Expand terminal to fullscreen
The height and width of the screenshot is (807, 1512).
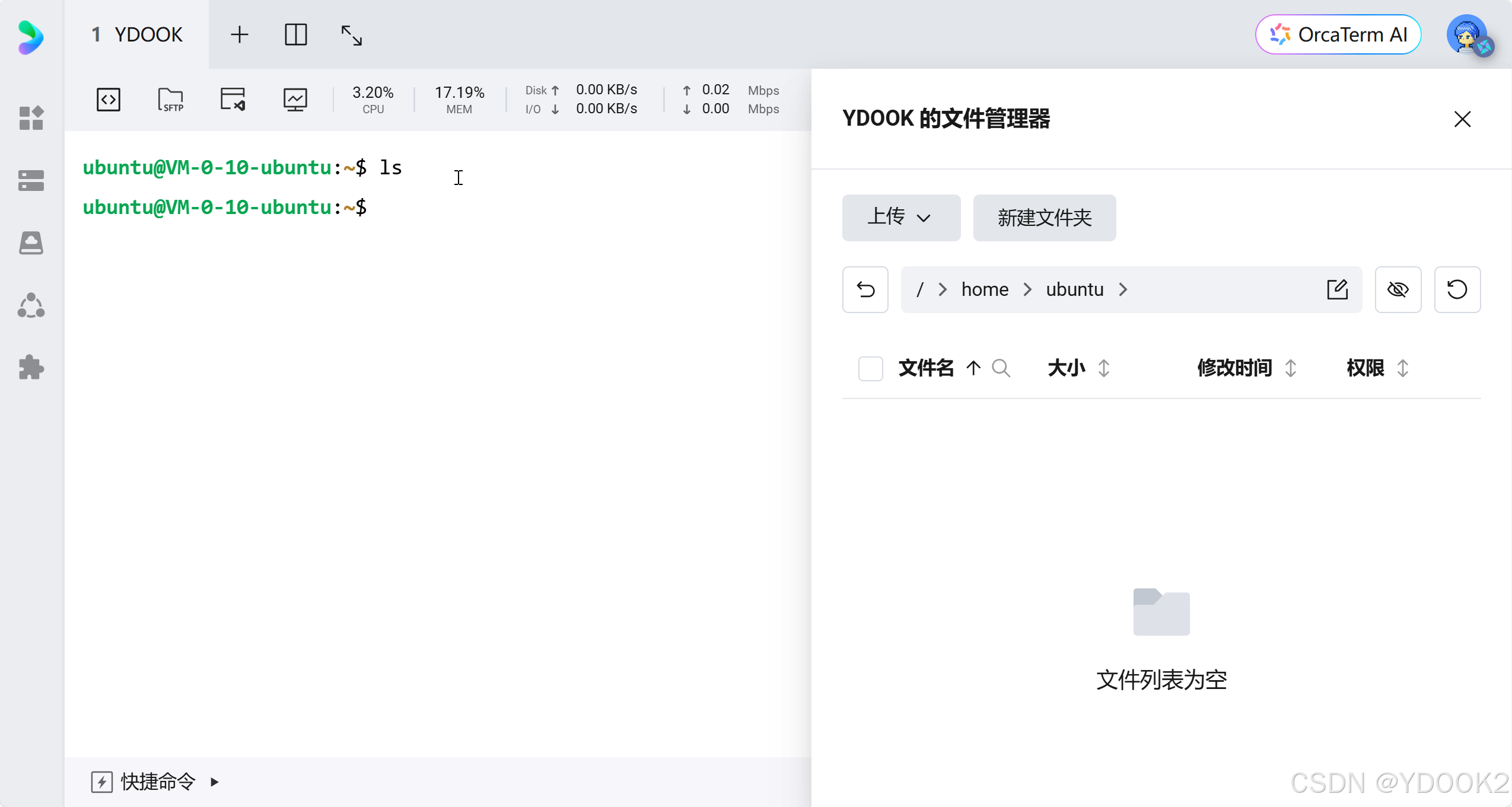pyautogui.click(x=351, y=35)
